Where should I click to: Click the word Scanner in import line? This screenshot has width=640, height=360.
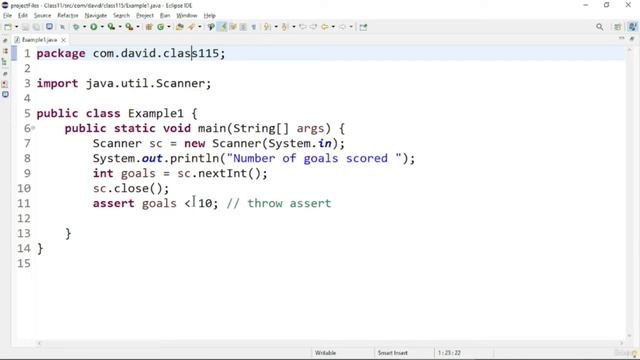point(180,83)
